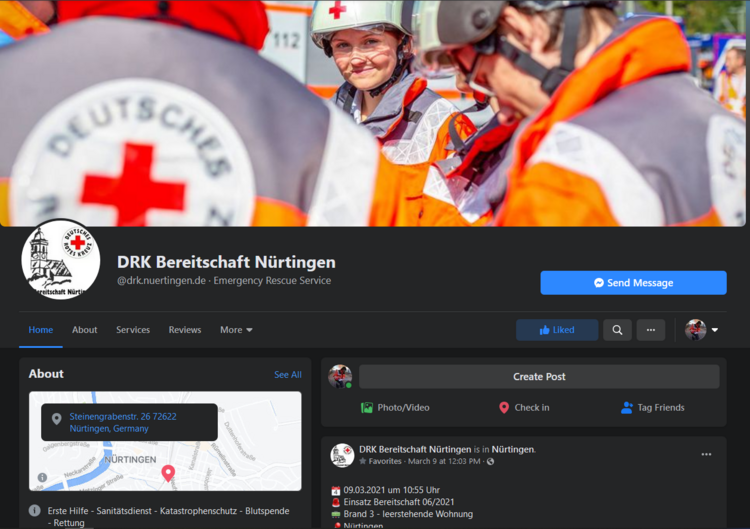Expand the More tab dropdown

(x=236, y=330)
